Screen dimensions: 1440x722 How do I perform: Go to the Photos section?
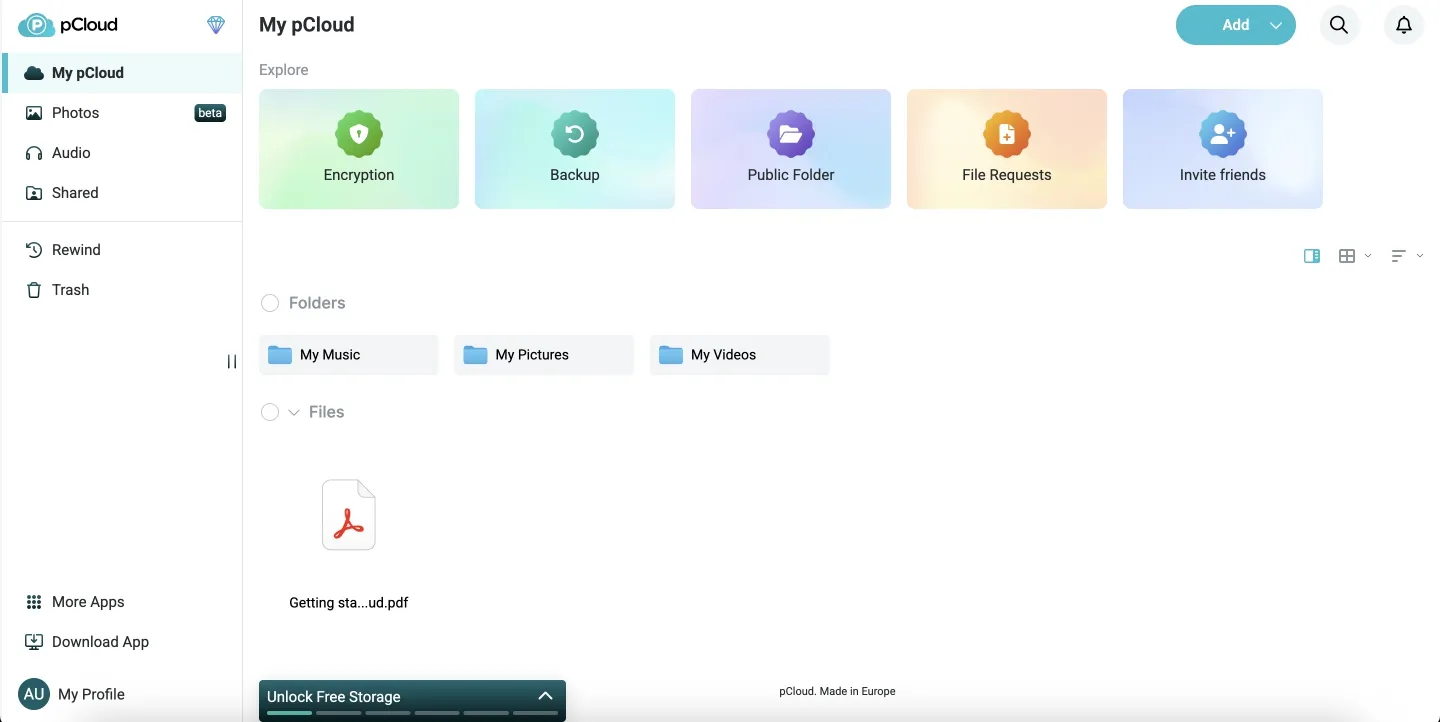pyautogui.click(x=75, y=112)
